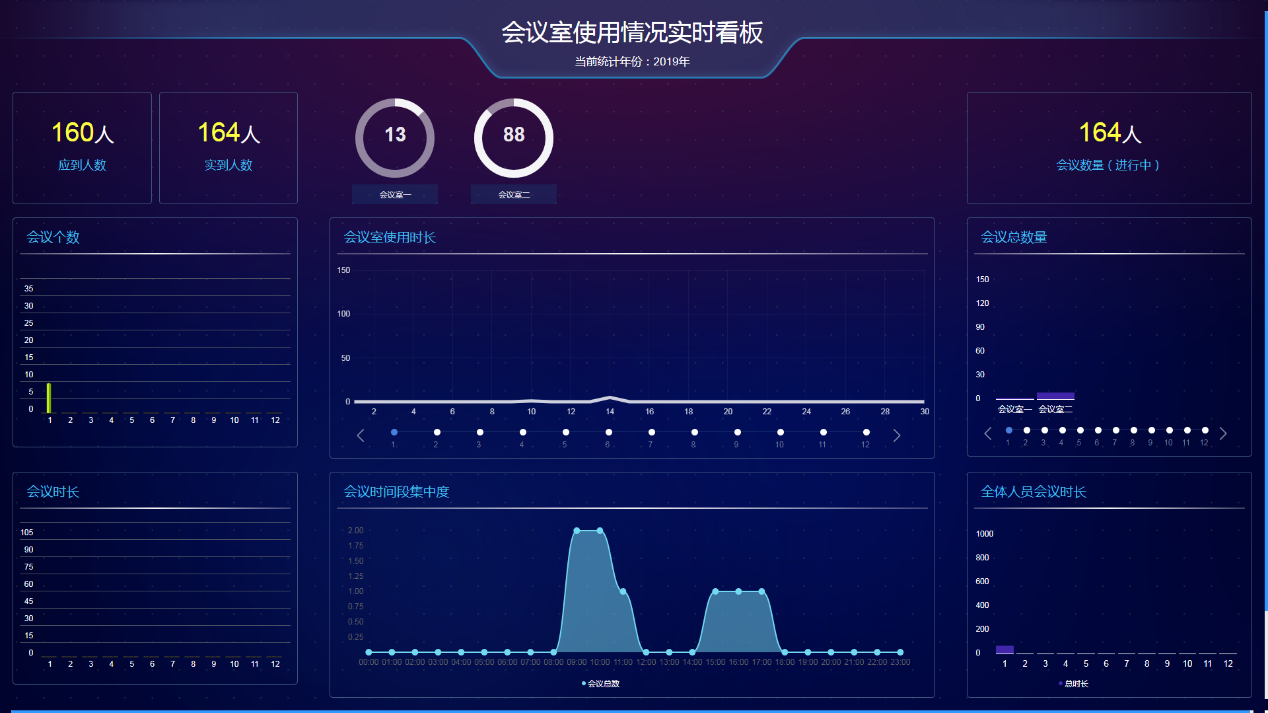Select month 9 dot on 会议室使用时长 timeline
The image size is (1268, 713).
737,432
